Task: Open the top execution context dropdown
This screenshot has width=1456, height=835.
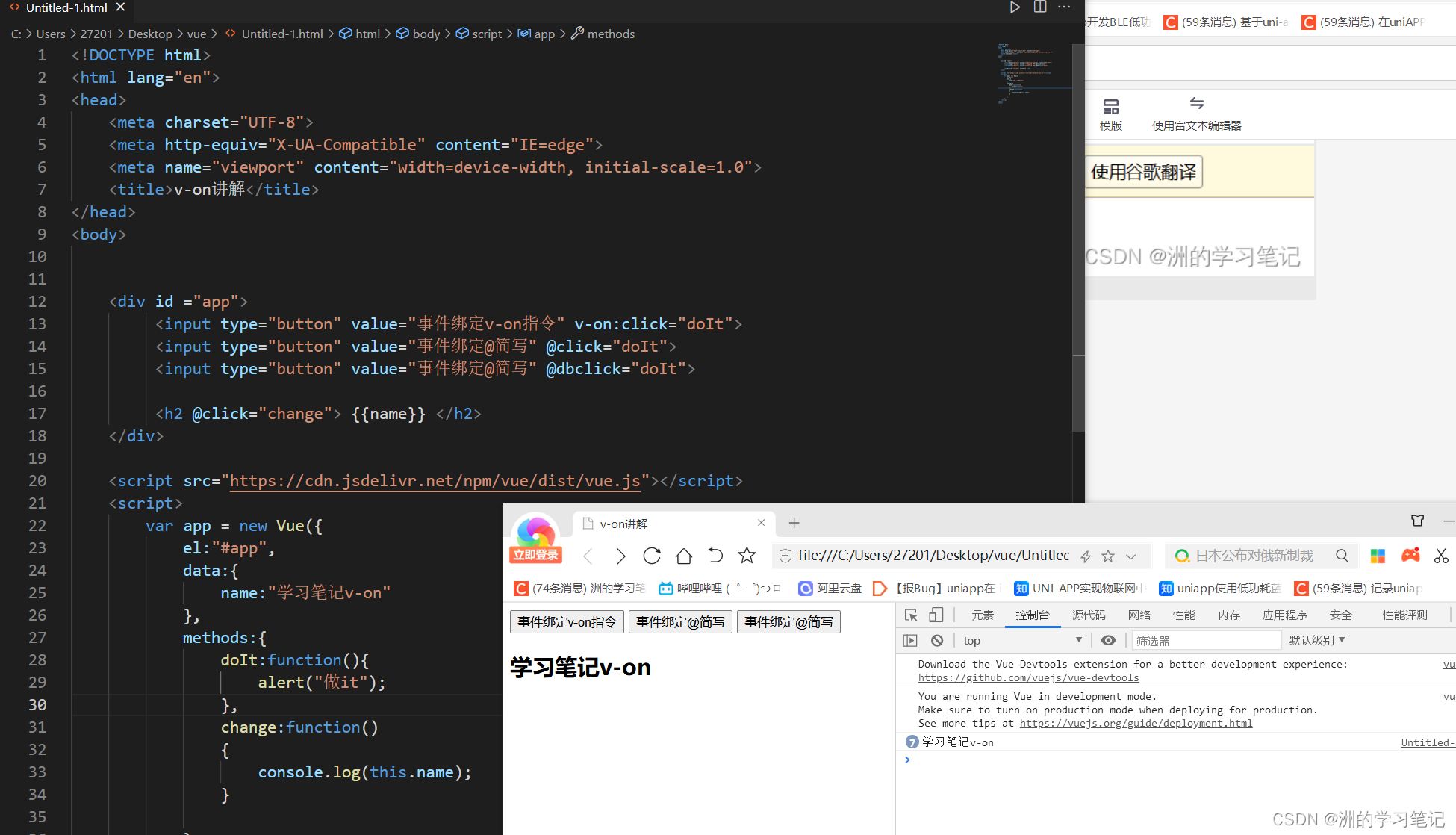Action: (1022, 640)
